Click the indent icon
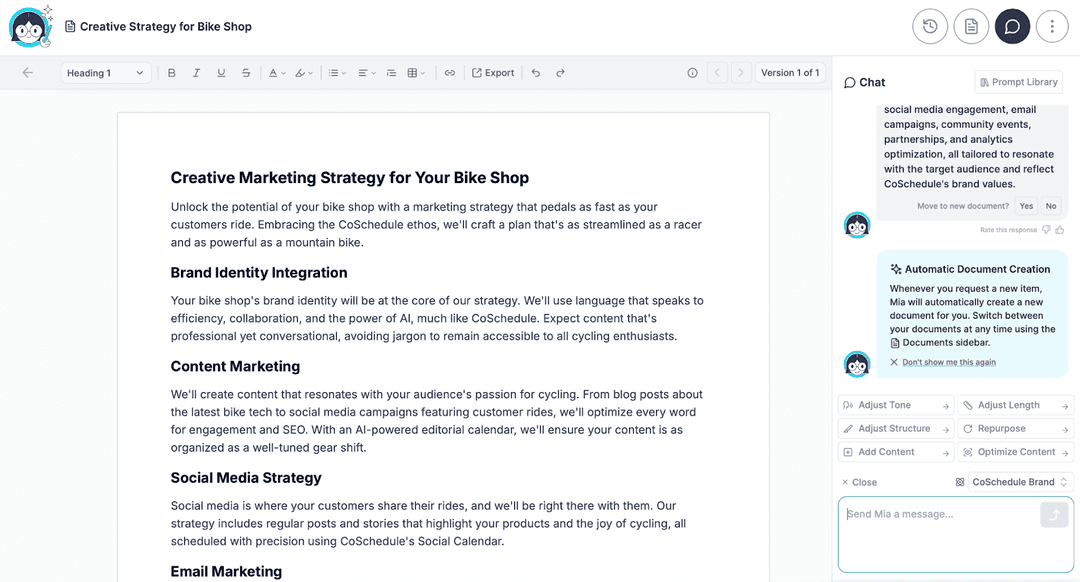 (391, 72)
